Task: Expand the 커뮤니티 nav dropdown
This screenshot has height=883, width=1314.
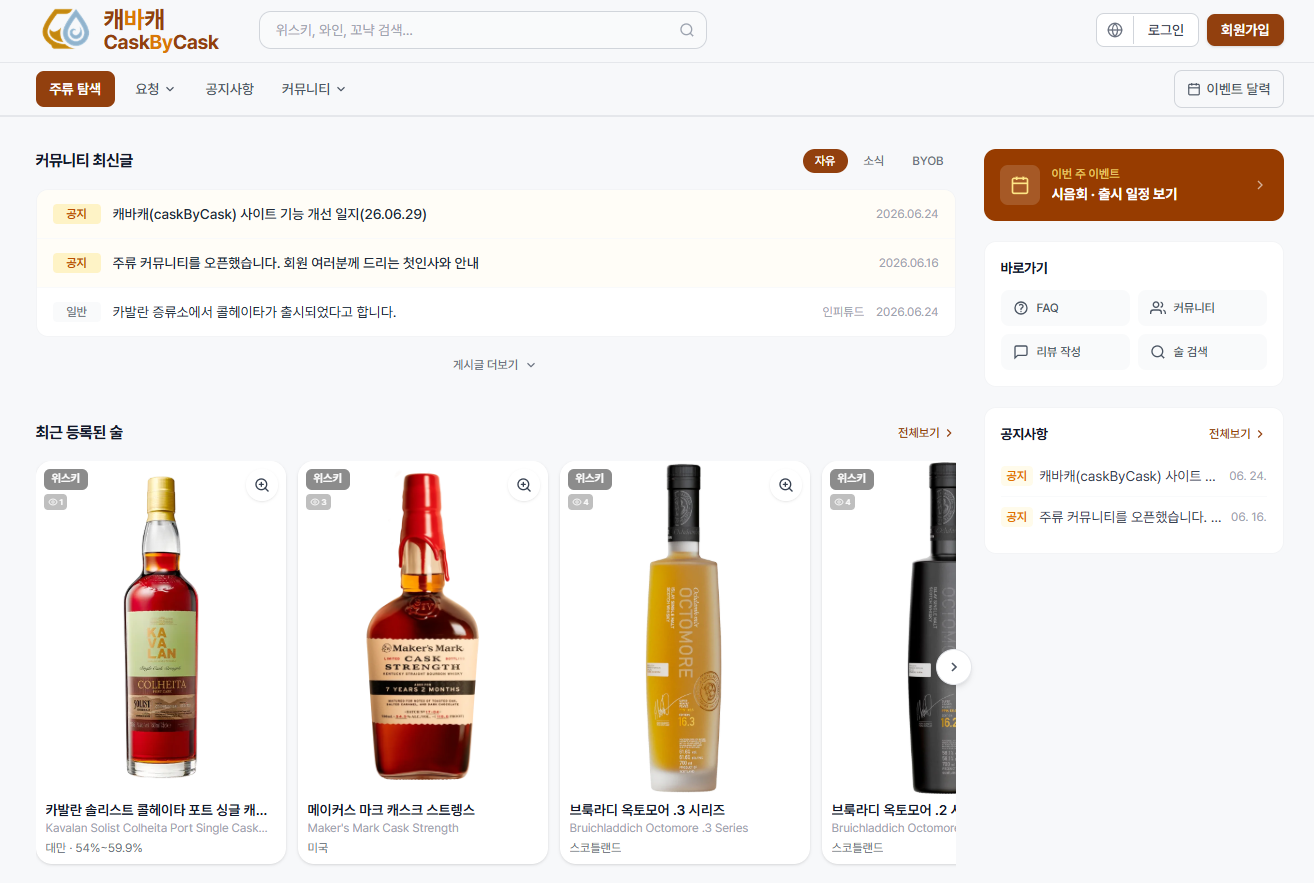Action: pos(313,89)
